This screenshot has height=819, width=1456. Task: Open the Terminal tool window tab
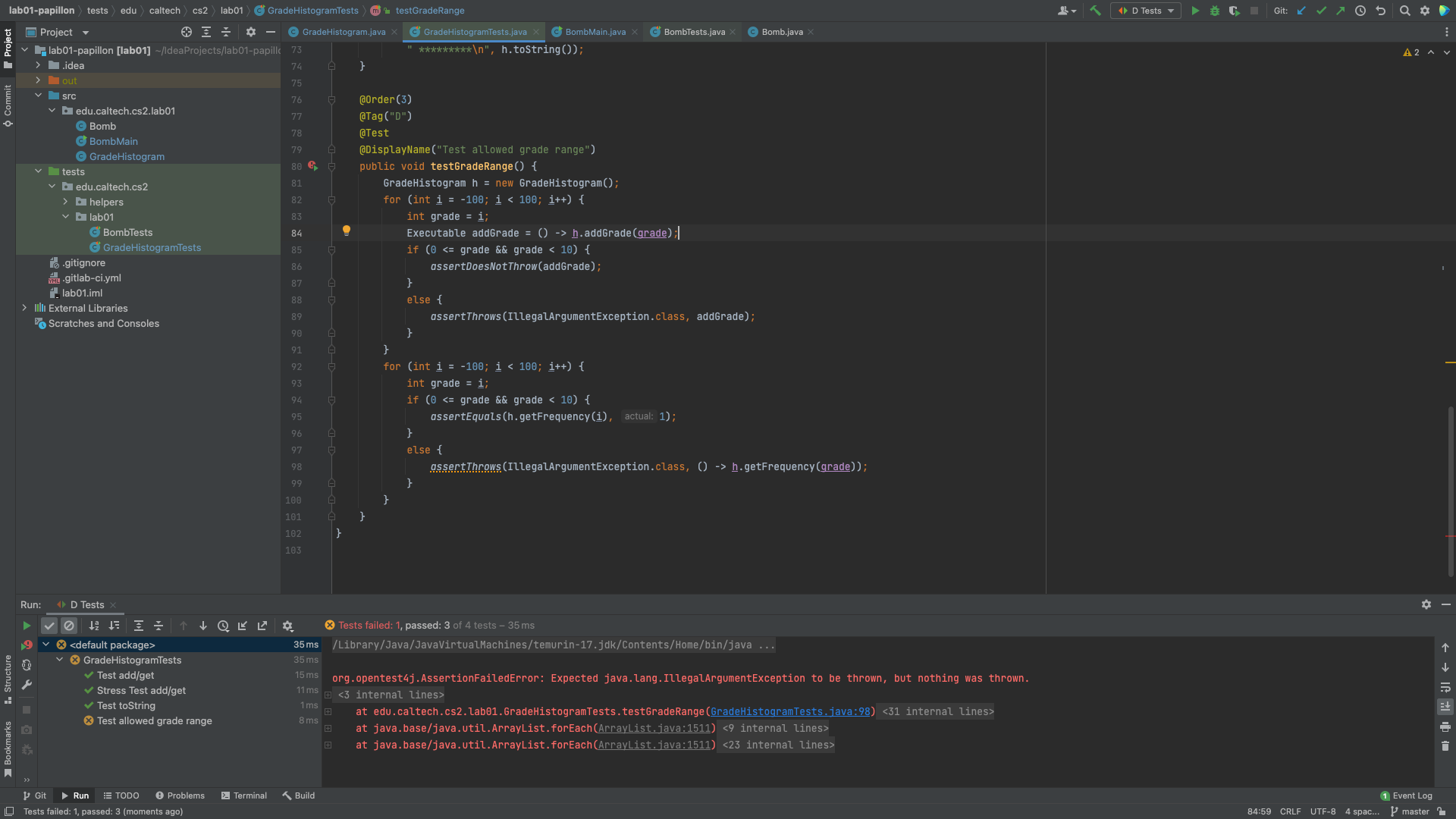click(243, 795)
